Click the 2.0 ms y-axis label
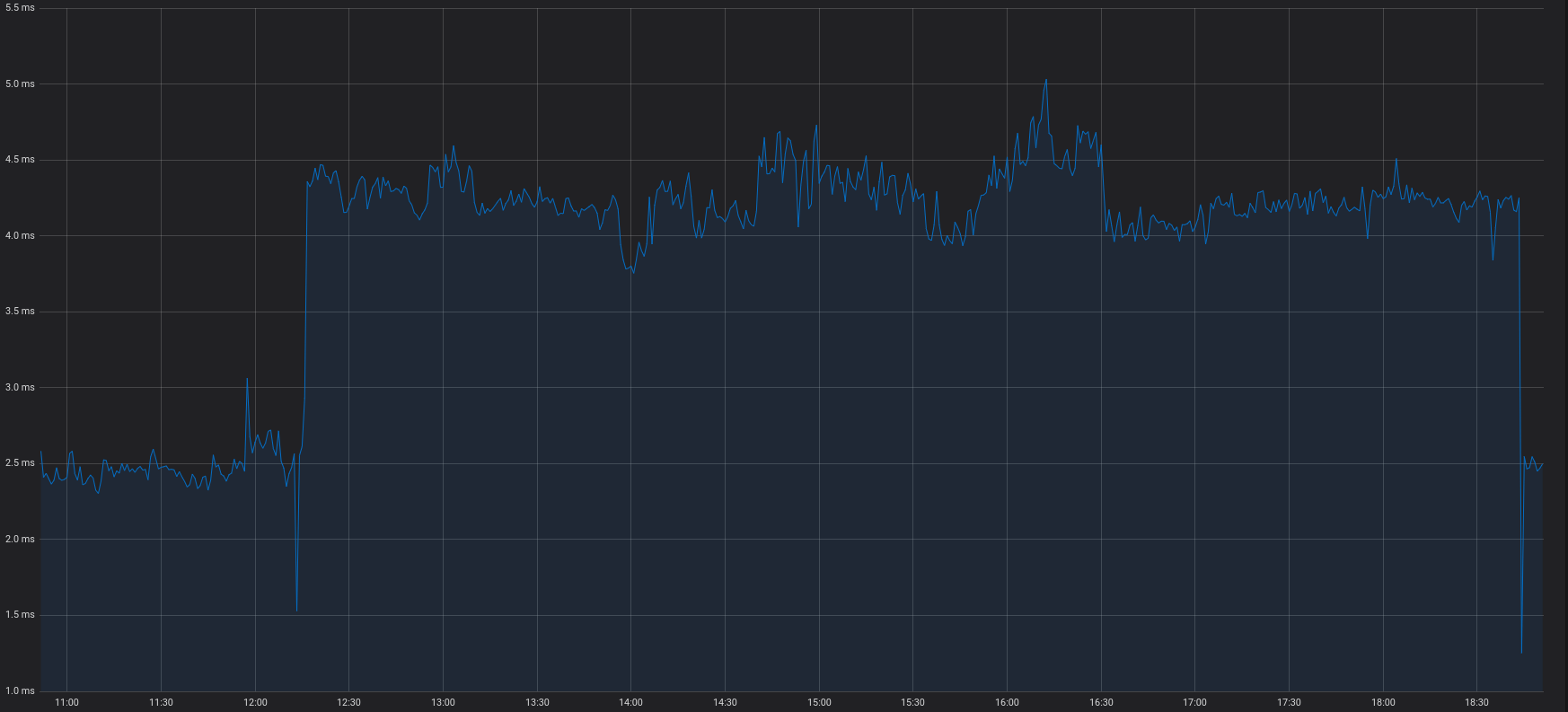Image resolution: width=1568 pixels, height=712 pixels. coord(20,539)
